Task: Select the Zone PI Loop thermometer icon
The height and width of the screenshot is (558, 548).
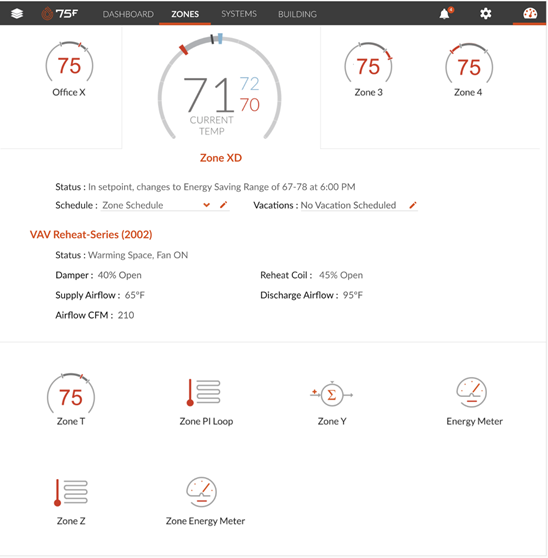Action: [x=204, y=392]
